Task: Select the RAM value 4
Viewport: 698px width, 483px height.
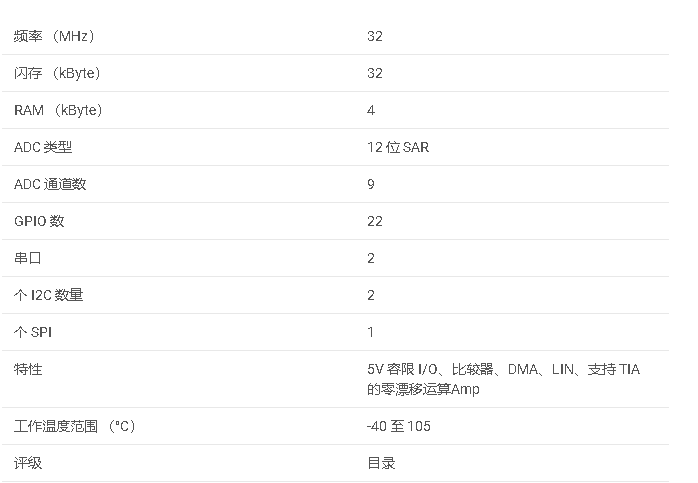Action: point(371,110)
